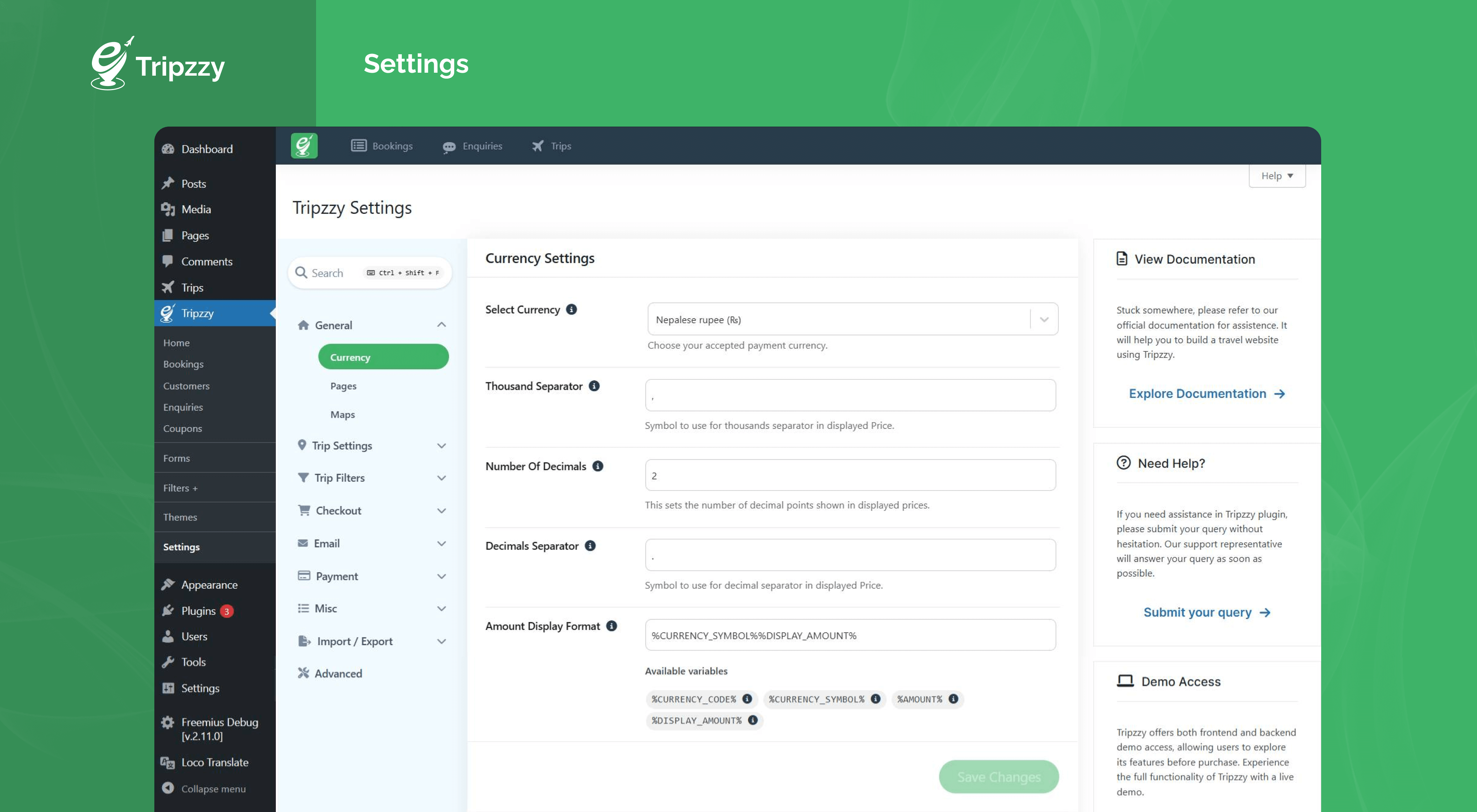Click the %DISPLAY_AMOUNT% variable chip
Screen dimensions: 1477x812
coord(704,720)
